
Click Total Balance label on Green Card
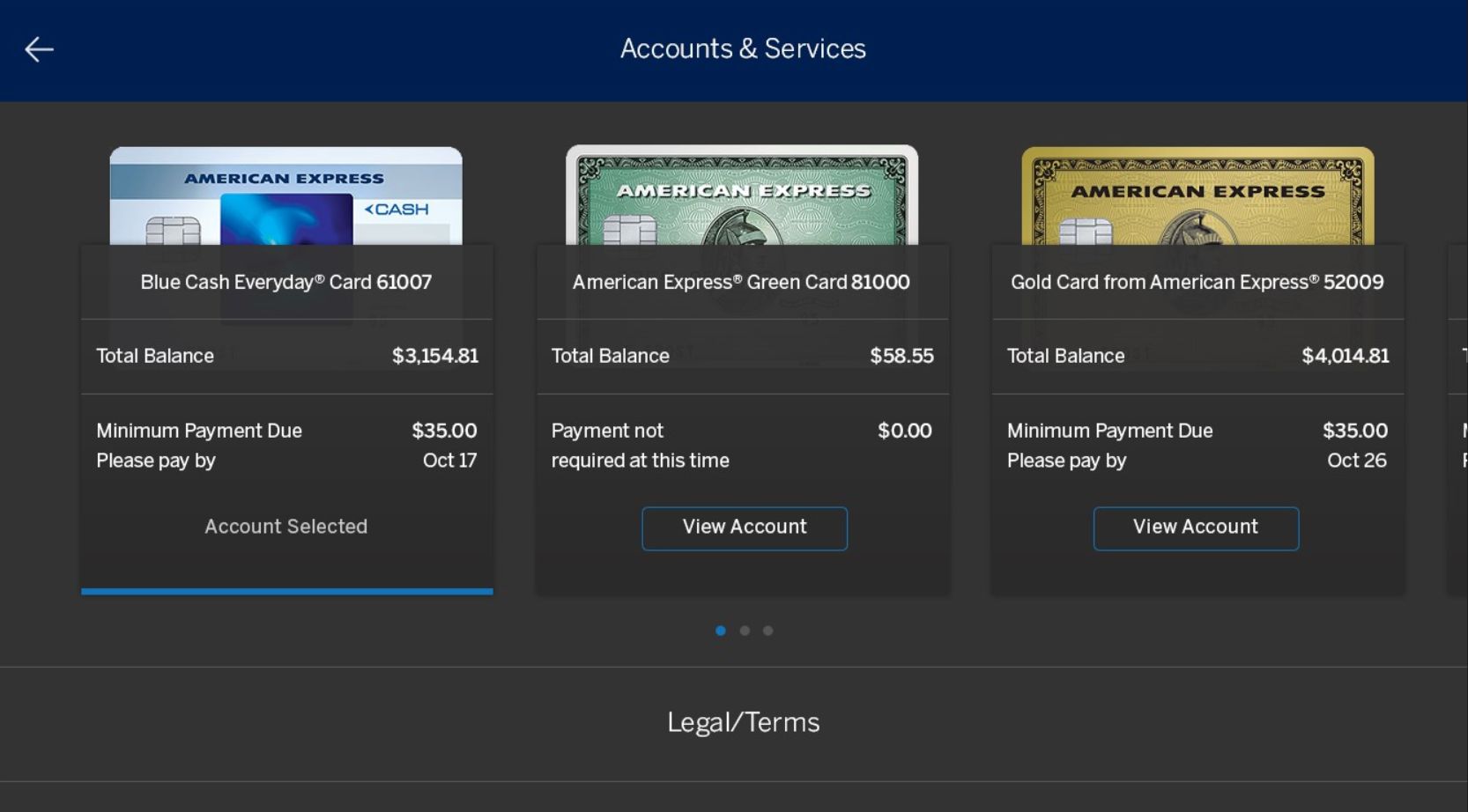611,356
